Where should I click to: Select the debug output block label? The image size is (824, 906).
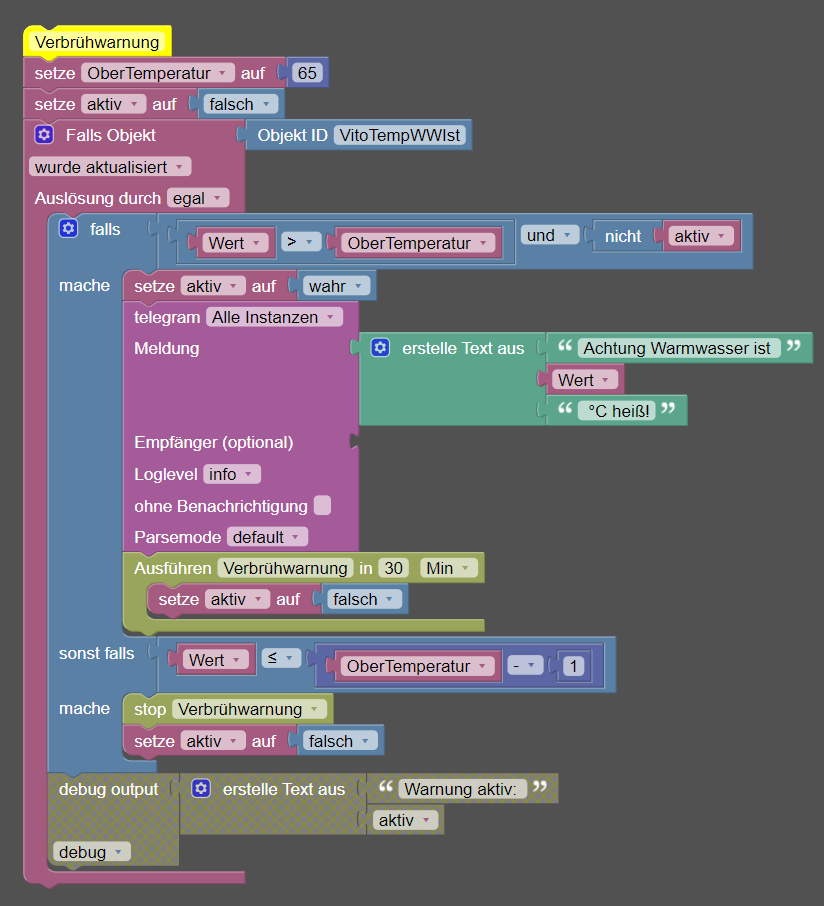108,789
